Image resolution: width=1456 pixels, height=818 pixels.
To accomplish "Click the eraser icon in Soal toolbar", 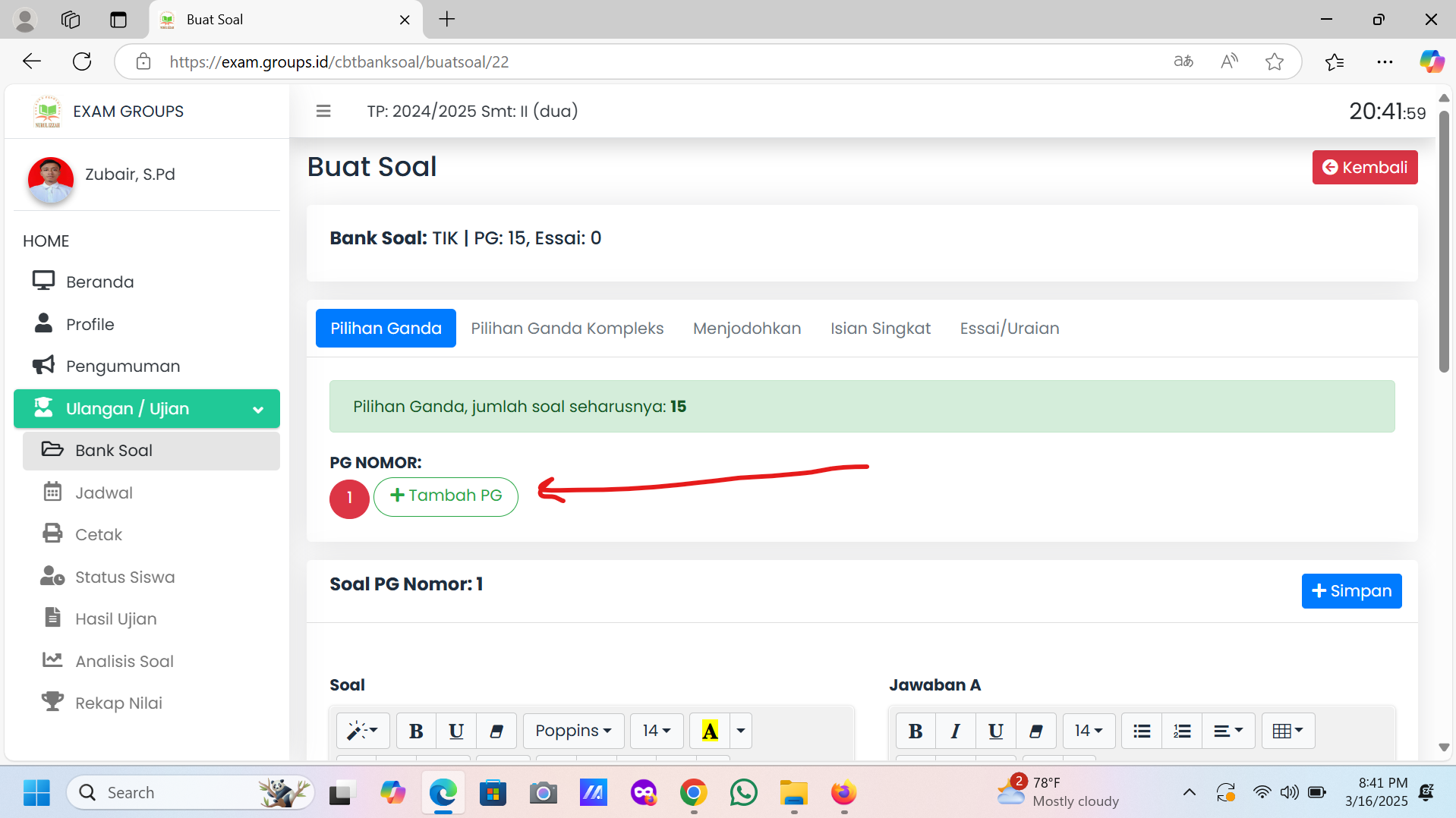I will [x=496, y=731].
